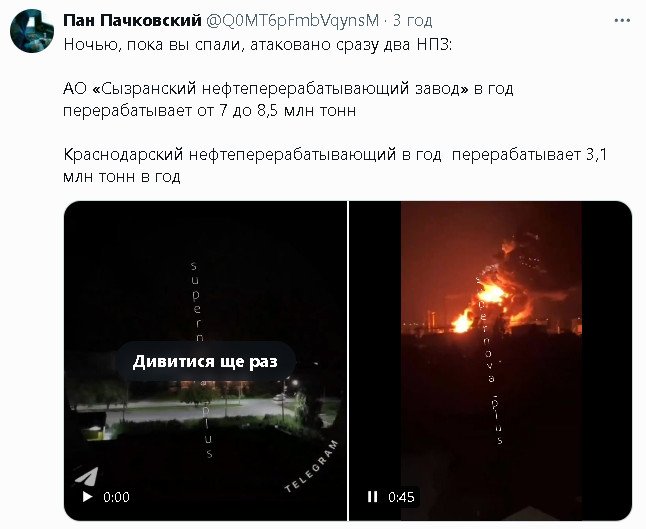Select the right refinery fire video thumbnail
The height and width of the screenshot is (529, 646).
pyautogui.click(x=490, y=361)
